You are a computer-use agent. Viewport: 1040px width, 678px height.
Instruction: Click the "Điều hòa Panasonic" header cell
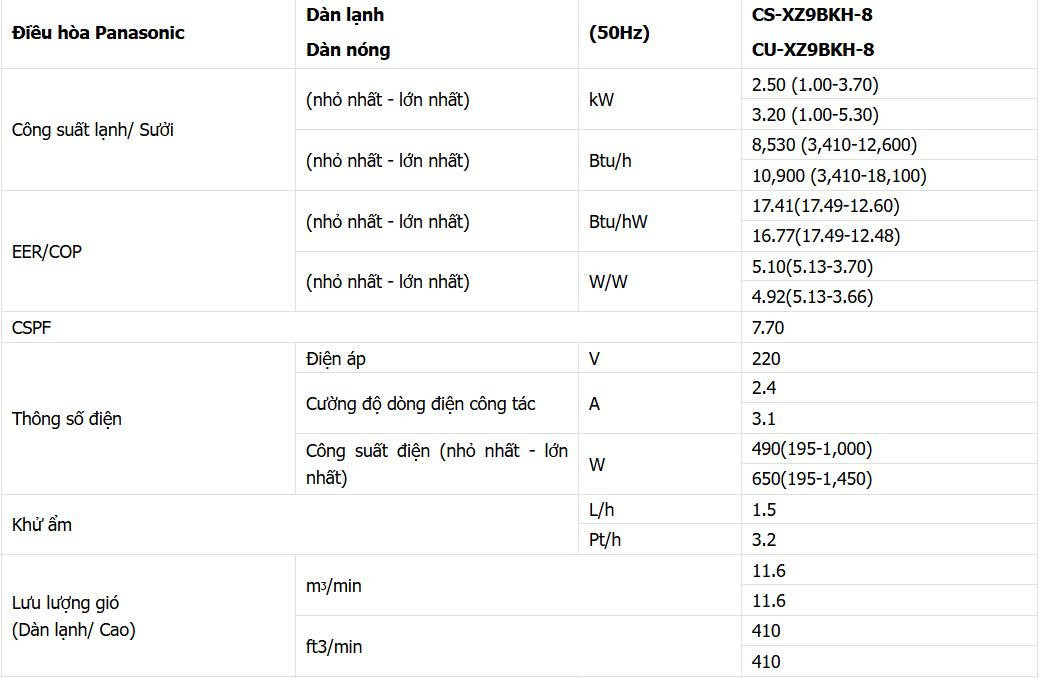98,33
